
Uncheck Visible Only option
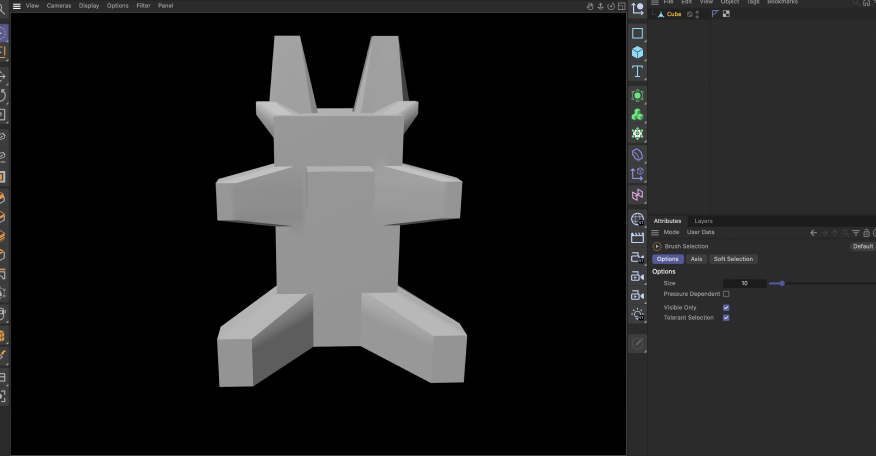(726, 307)
